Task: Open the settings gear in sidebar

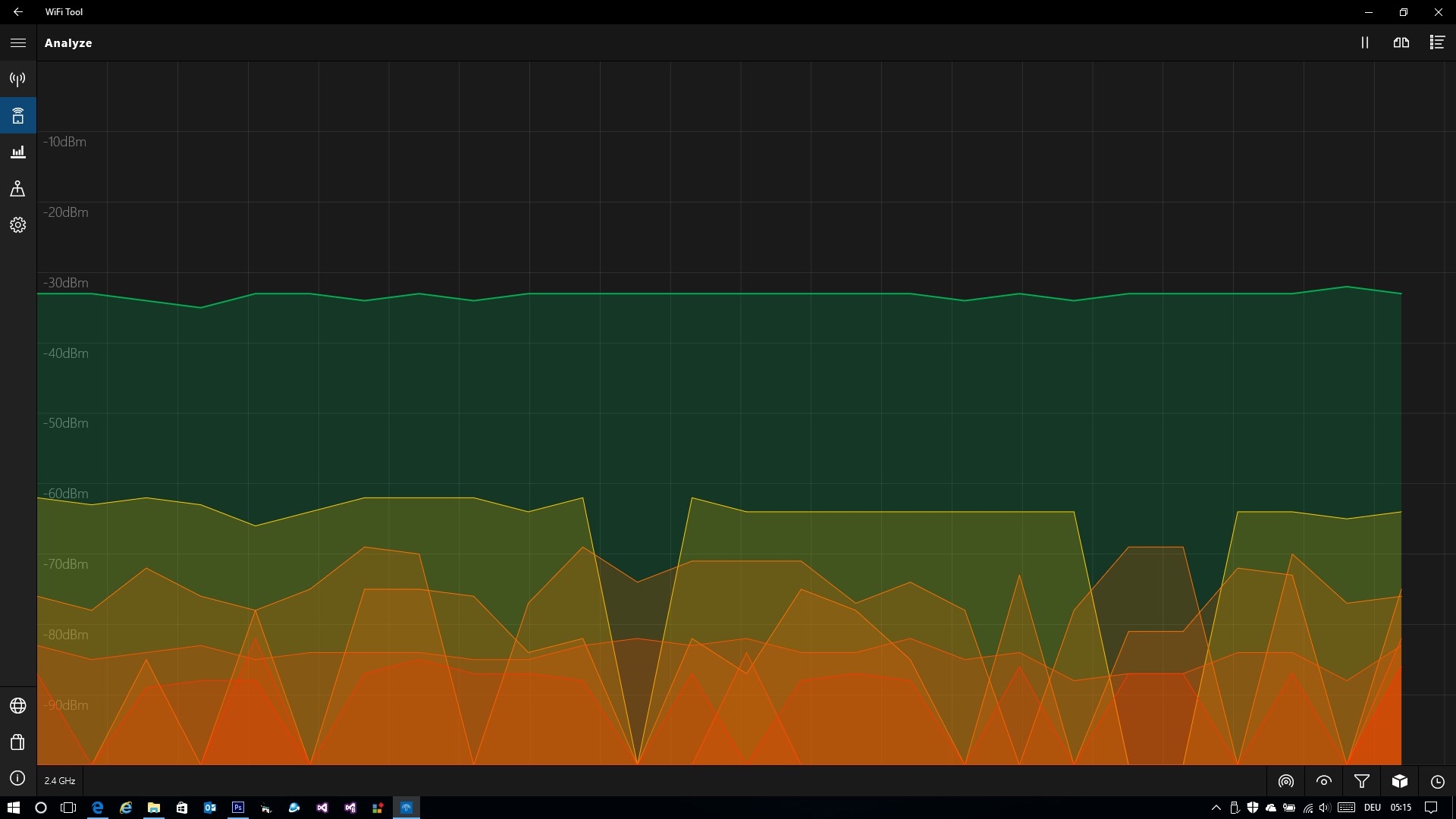Action: (18, 225)
